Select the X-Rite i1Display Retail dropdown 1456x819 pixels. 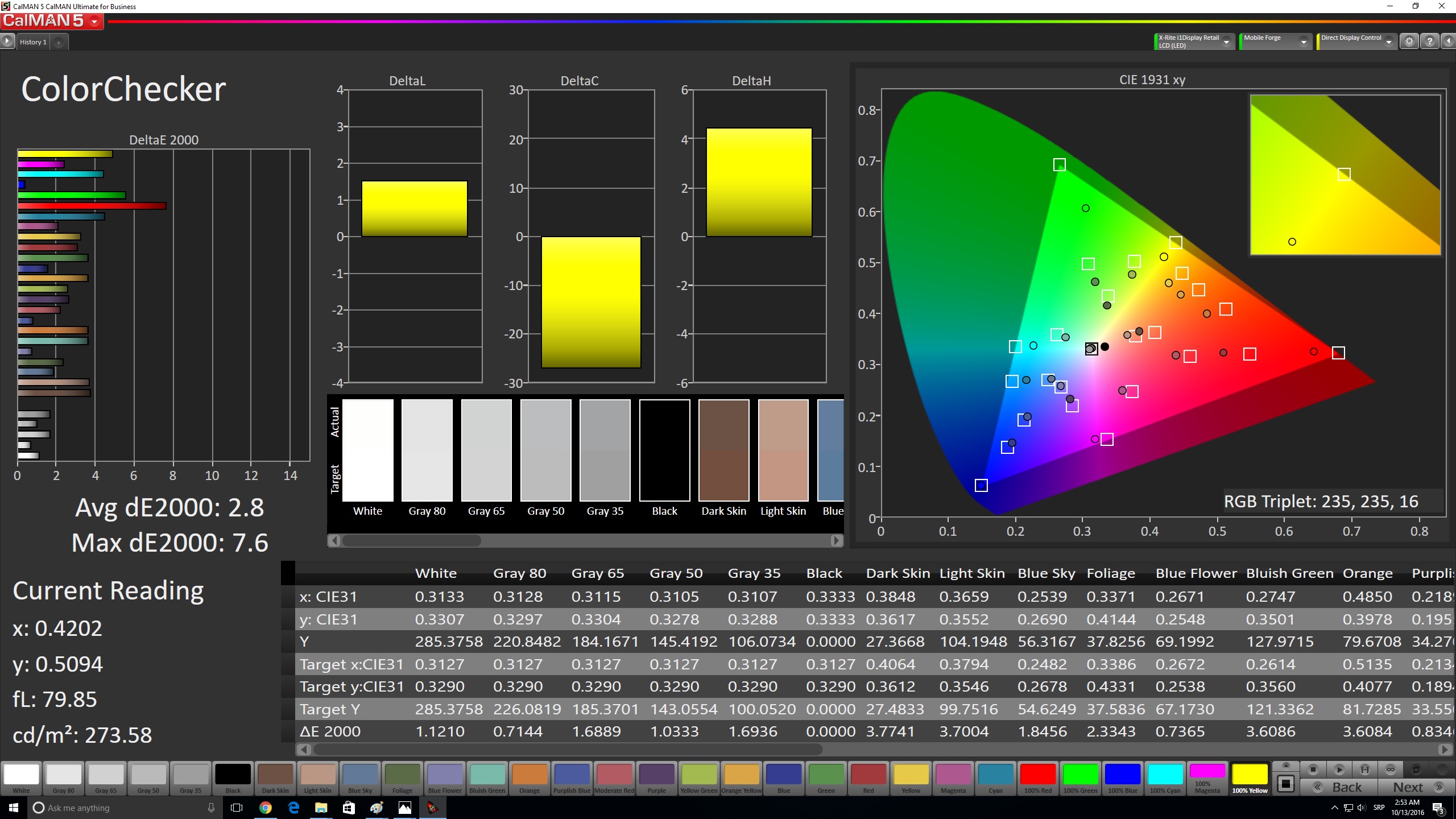click(1192, 42)
